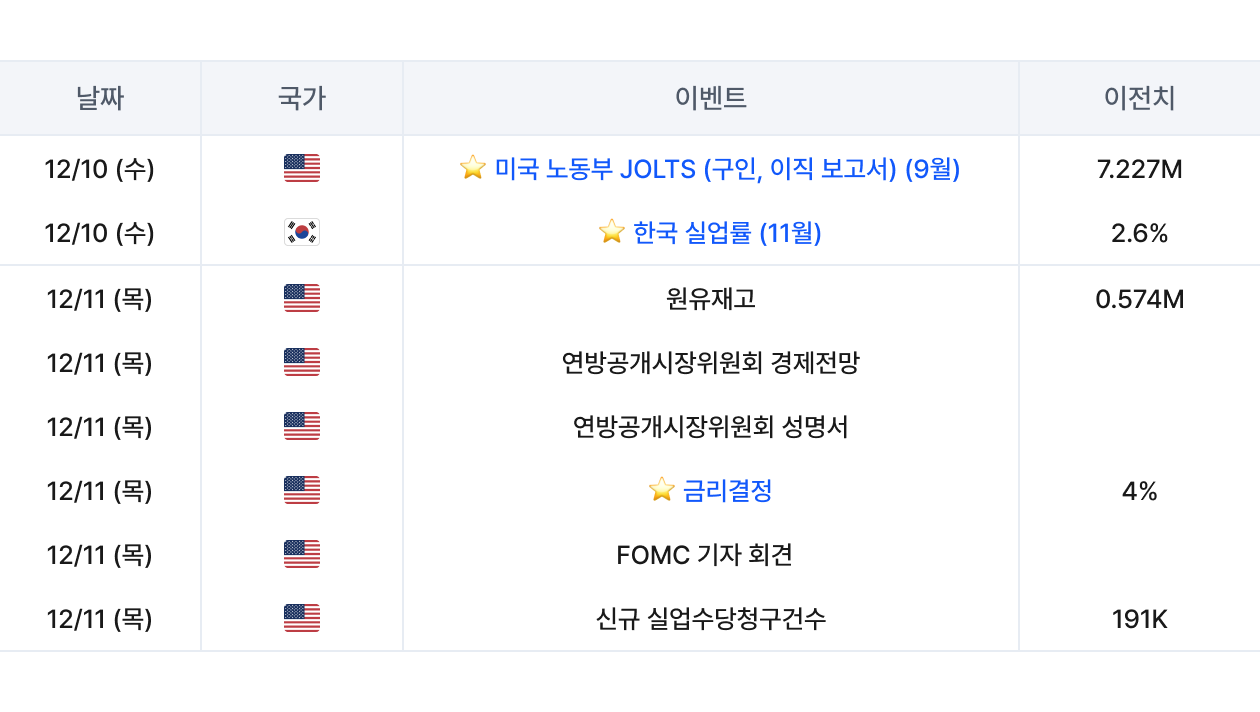Click the 191K previous value

tap(1139, 619)
